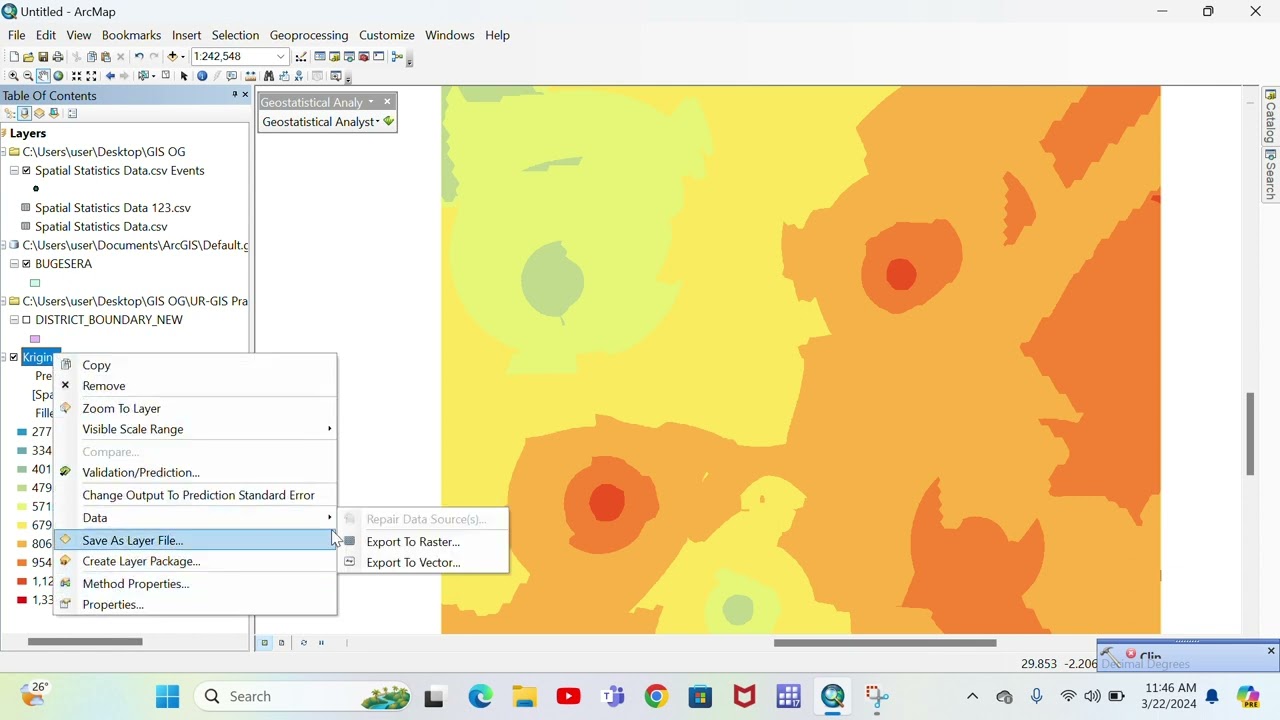The image size is (1280, 720).
Task: Choose Zoom To Layer in context menu
Action: 195,408
